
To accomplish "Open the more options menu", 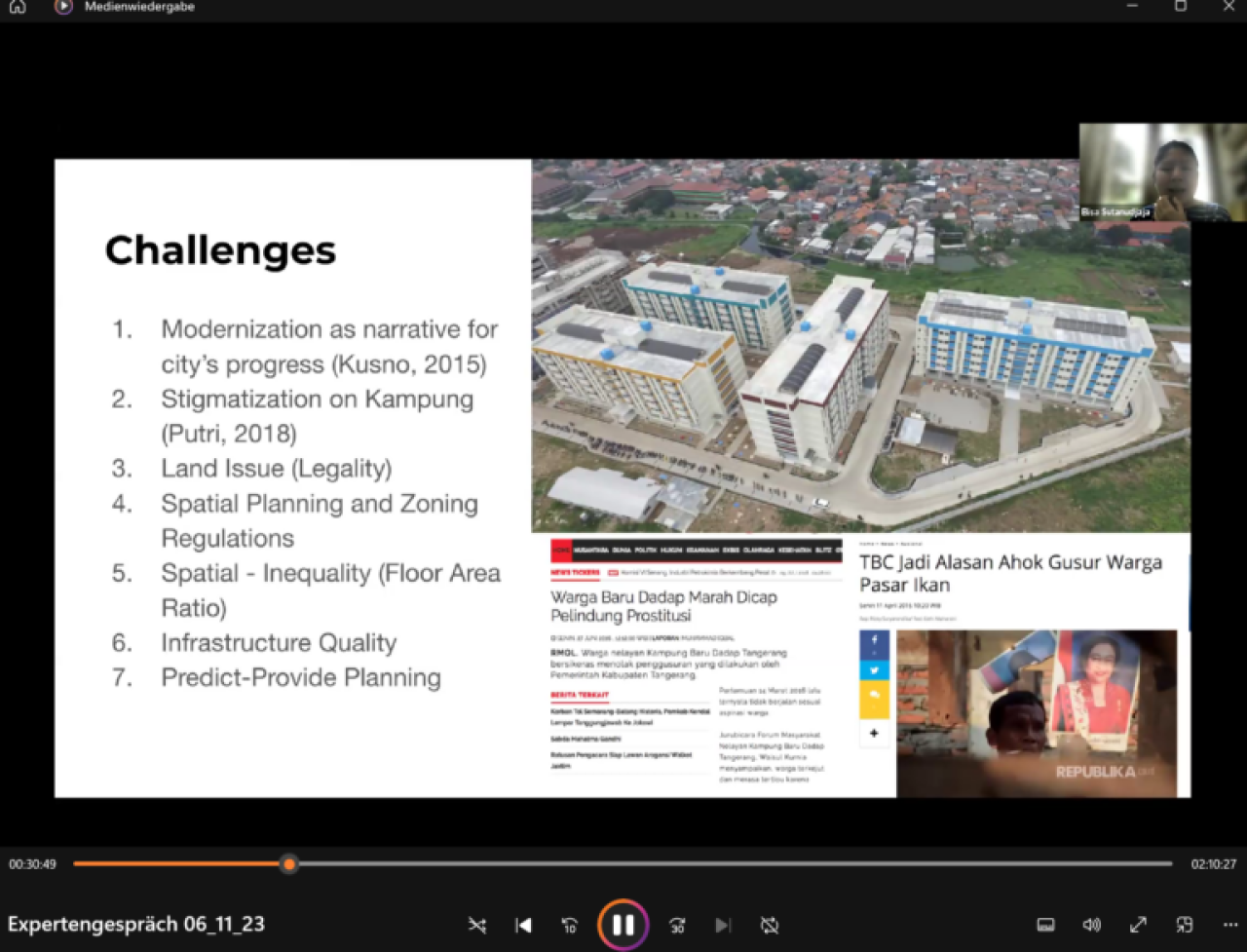I will (1229, 925).
